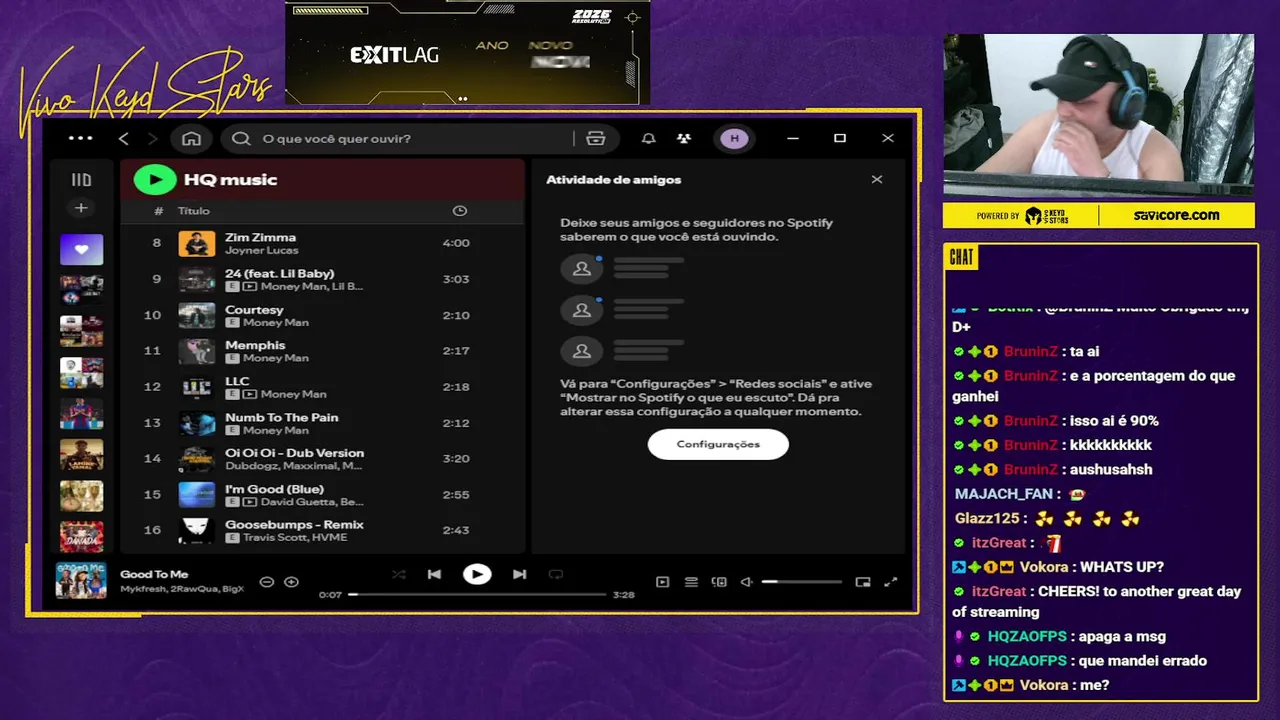
Task: Select the track Numb To The Pain
Action: pyautogui.click(x=322, y=423)
